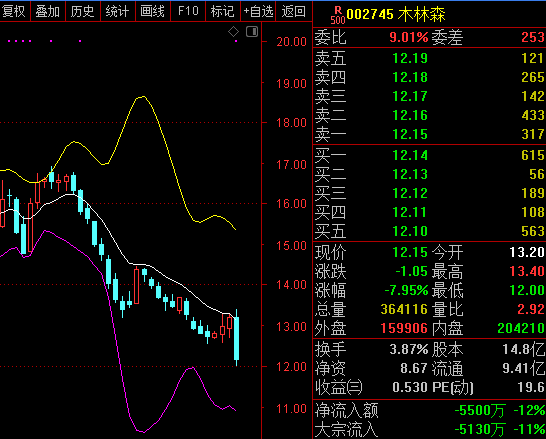Viewport: 546px width, 439px height.
Task: Select the 叠加 overlay toolbar button
Action: coord(48,11)
